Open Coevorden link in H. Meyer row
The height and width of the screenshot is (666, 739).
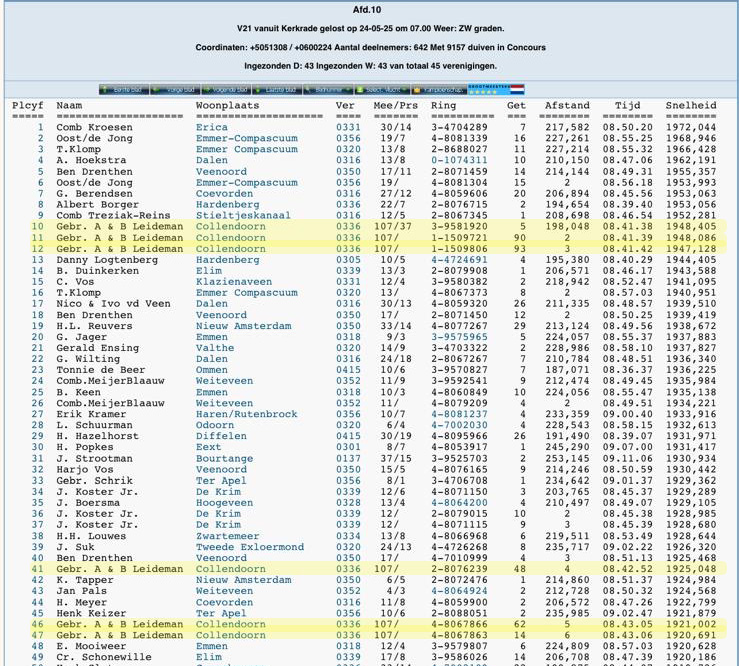click(224, 602)
